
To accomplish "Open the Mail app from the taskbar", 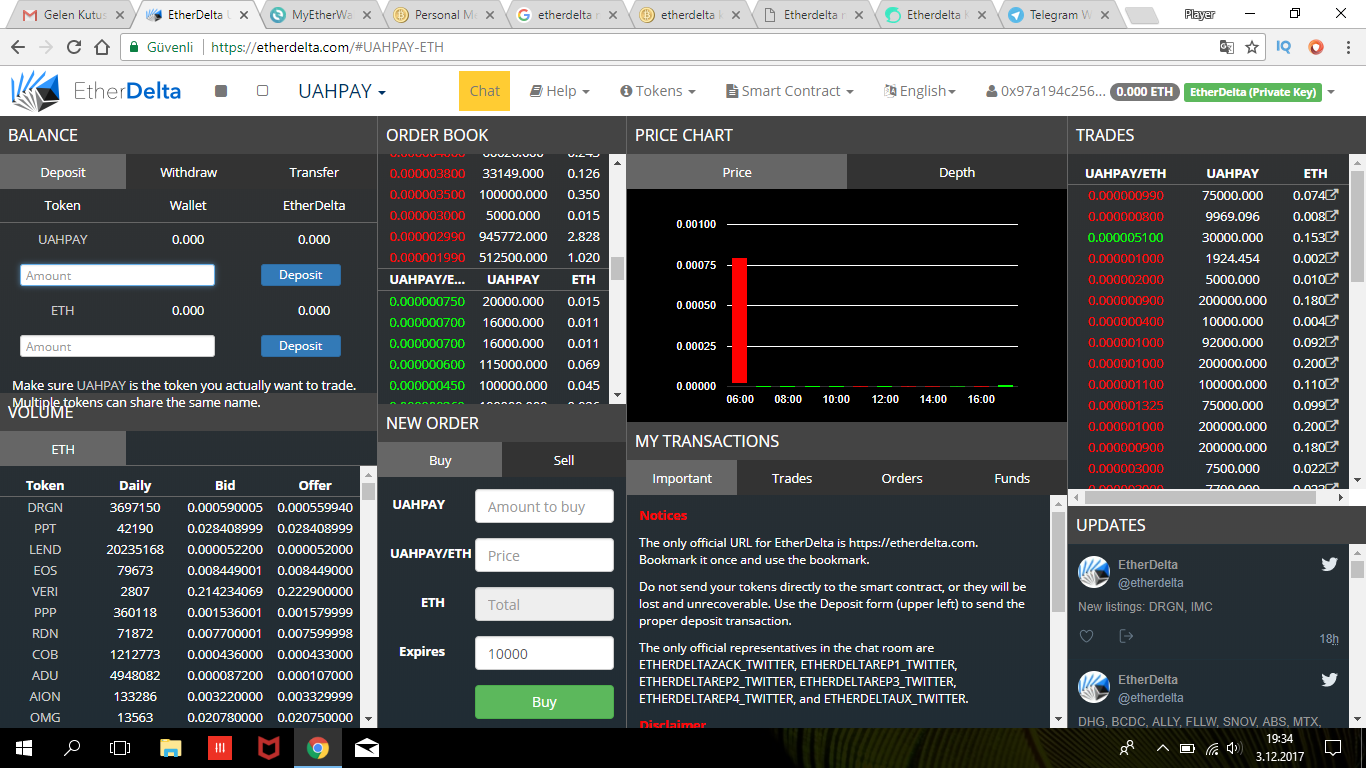I will (x=367, y=747).
